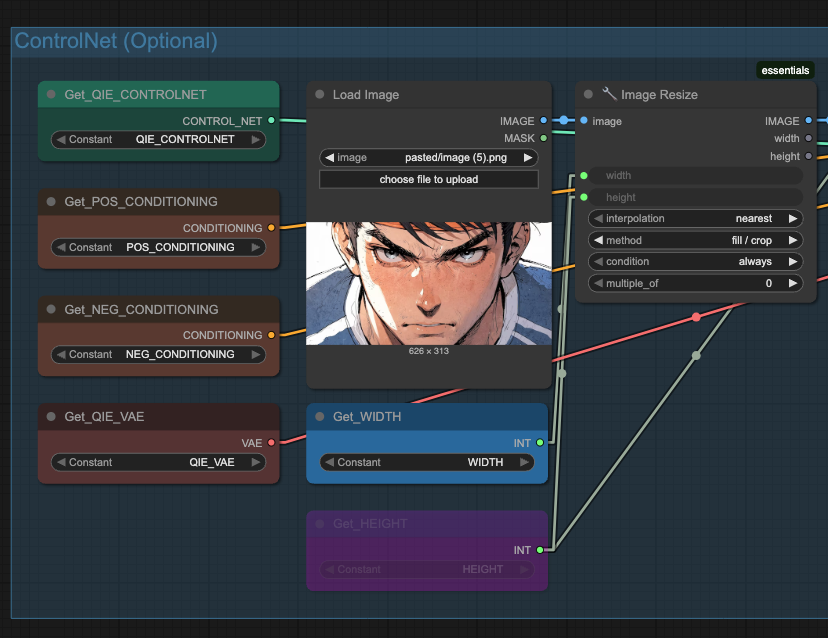Collapse the Get_WIDTH node using its title circle
This screenshot has height=638, width=828.
318,417
